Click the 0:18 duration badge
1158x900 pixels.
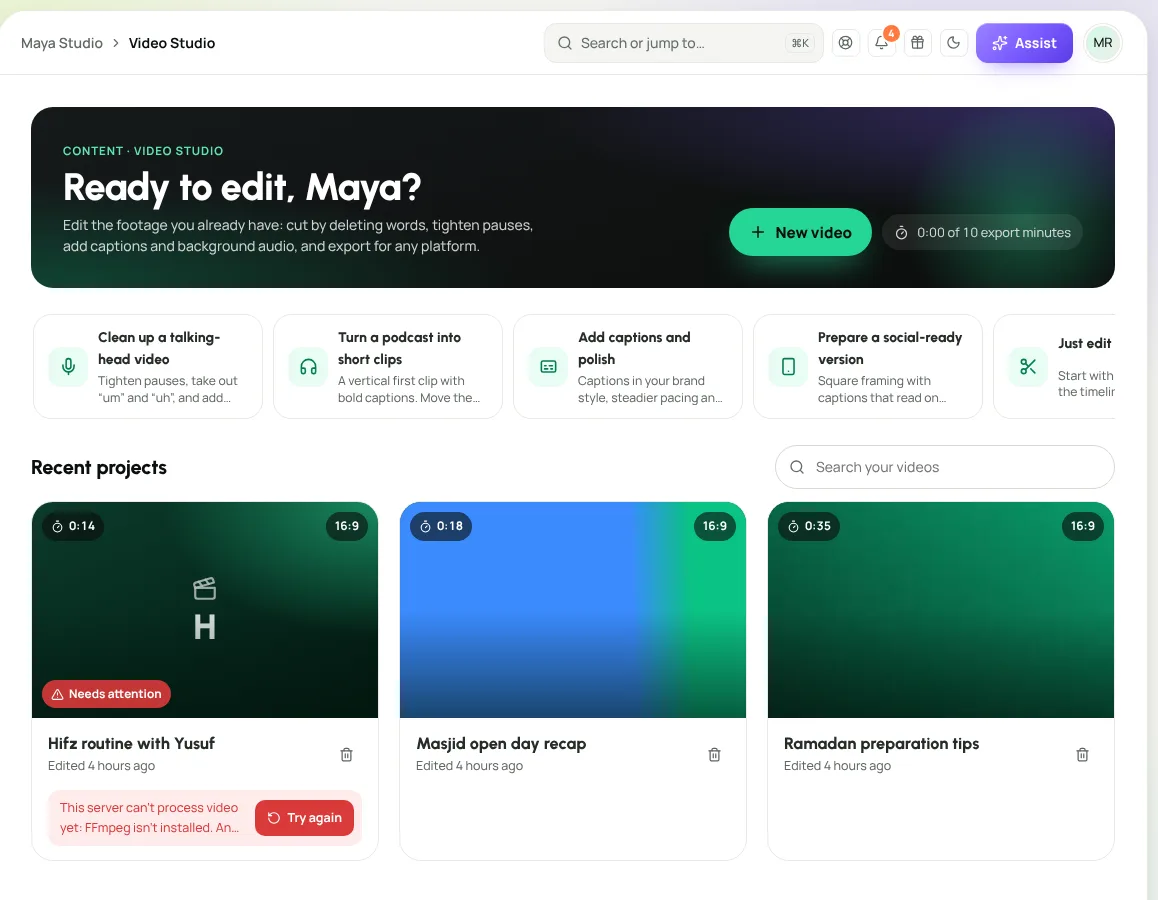(442, 526)
